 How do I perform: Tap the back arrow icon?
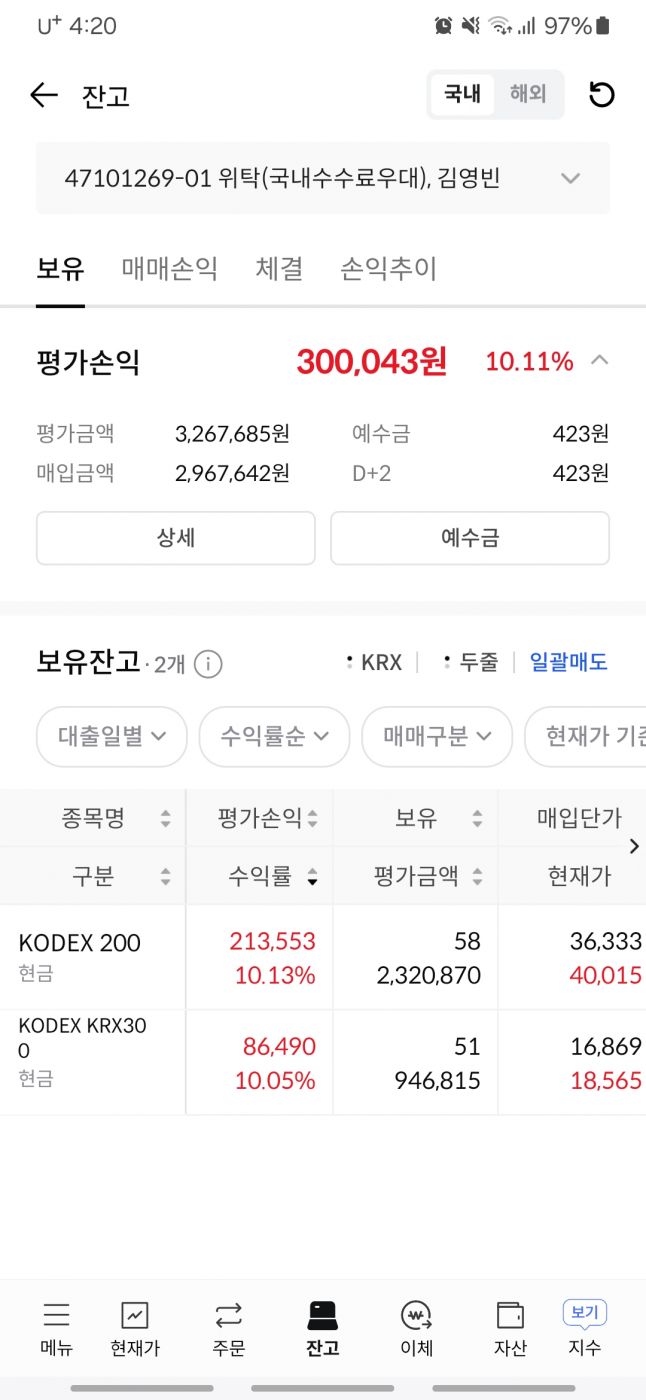[44, 95]
